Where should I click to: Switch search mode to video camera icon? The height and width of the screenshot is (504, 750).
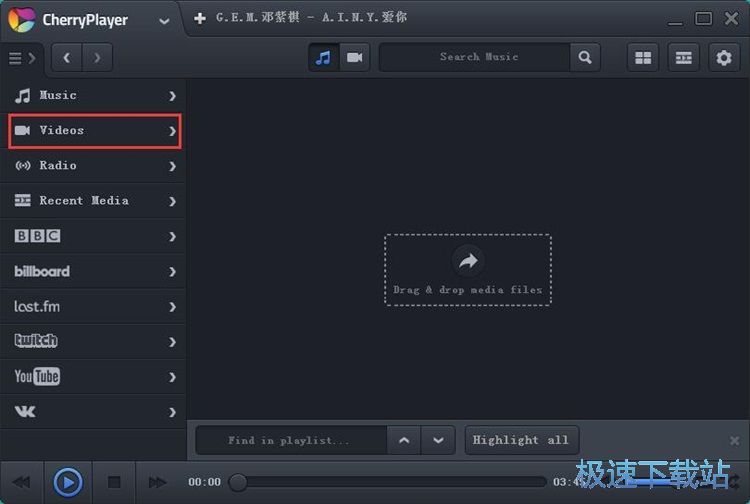(x=354, y=58)
